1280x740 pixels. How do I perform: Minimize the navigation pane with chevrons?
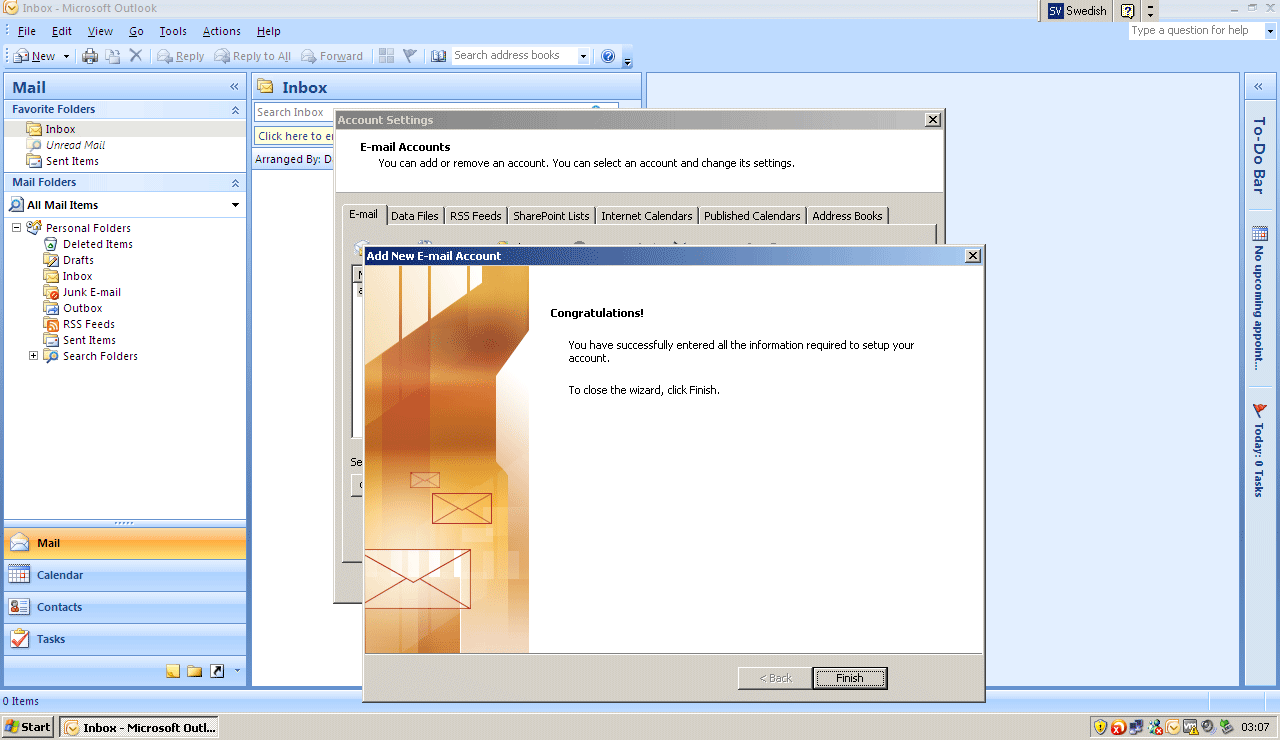(x=234, y=87)
